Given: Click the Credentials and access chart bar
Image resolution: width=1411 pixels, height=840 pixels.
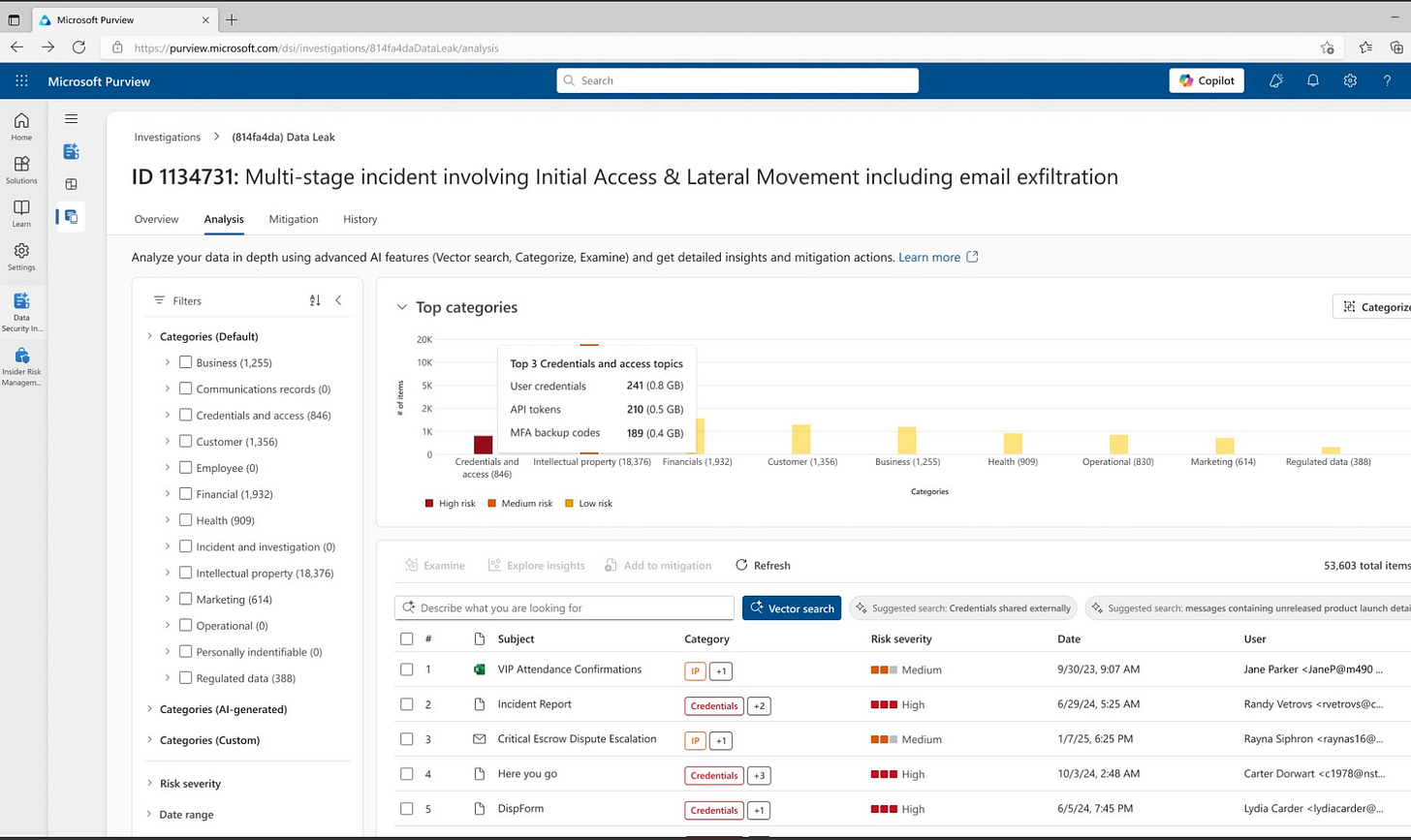Looking at the screenshot, I should point(484,445).
